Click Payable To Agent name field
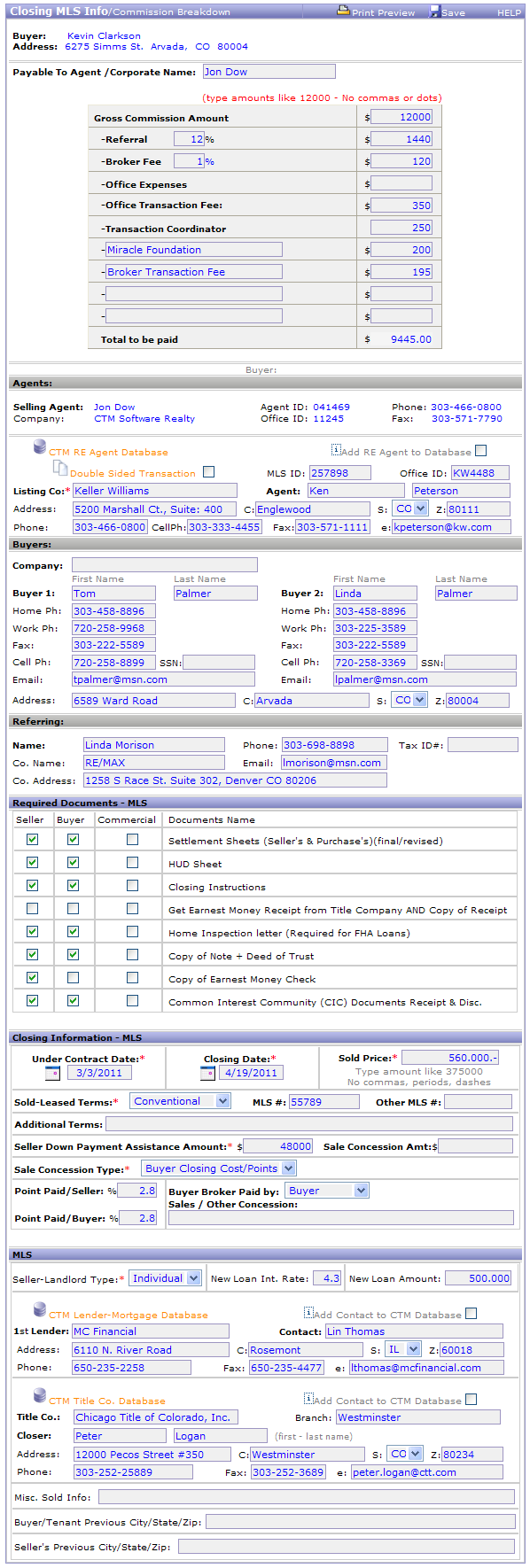 269,72
